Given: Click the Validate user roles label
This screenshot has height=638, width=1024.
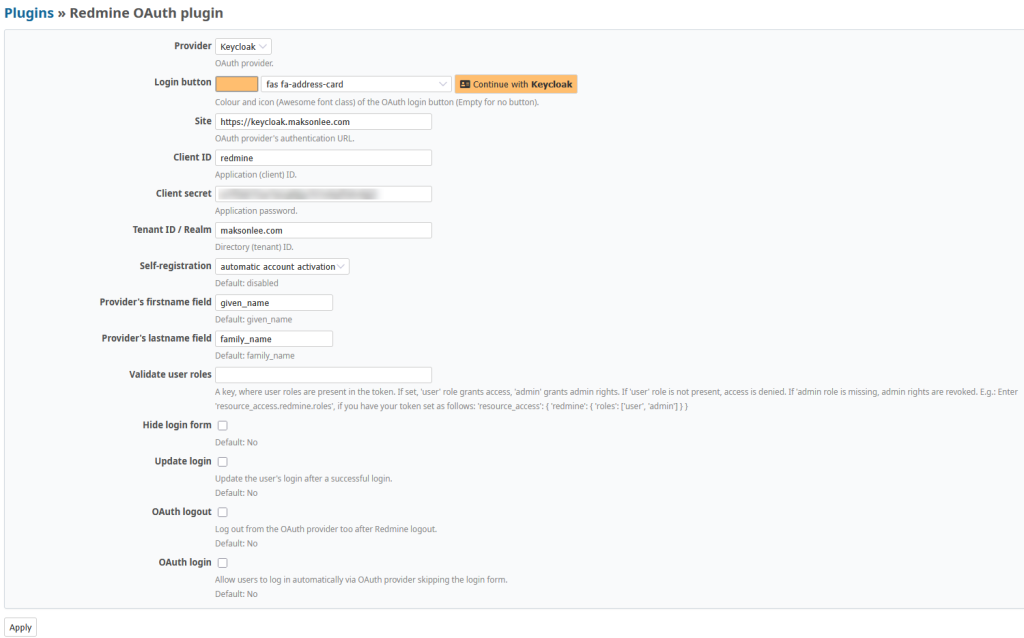Looking at the screenshot, I should click(170, 374).
